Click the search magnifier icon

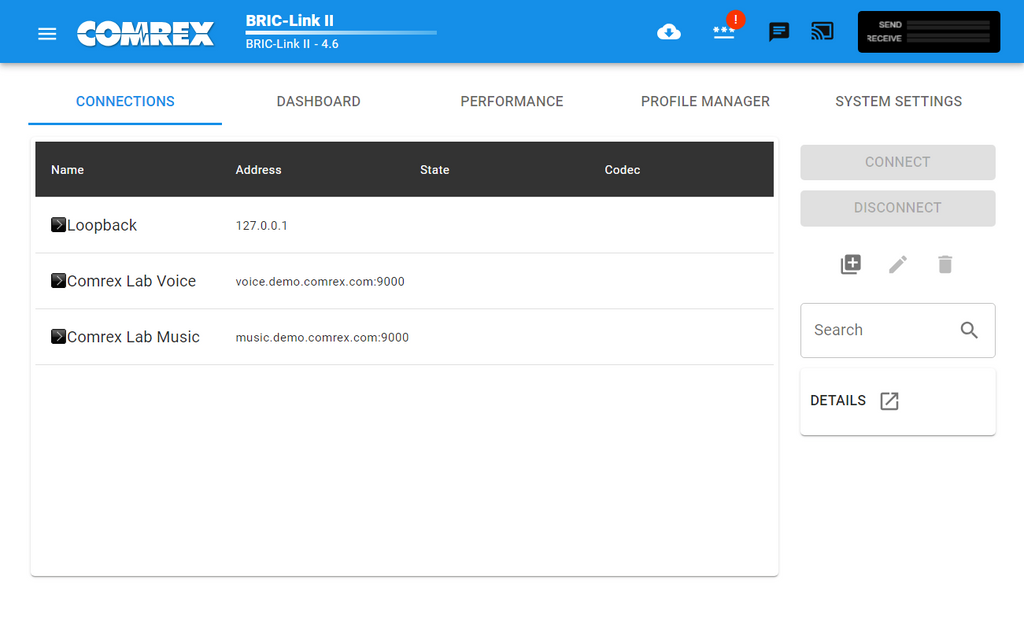tap(969, 330)
